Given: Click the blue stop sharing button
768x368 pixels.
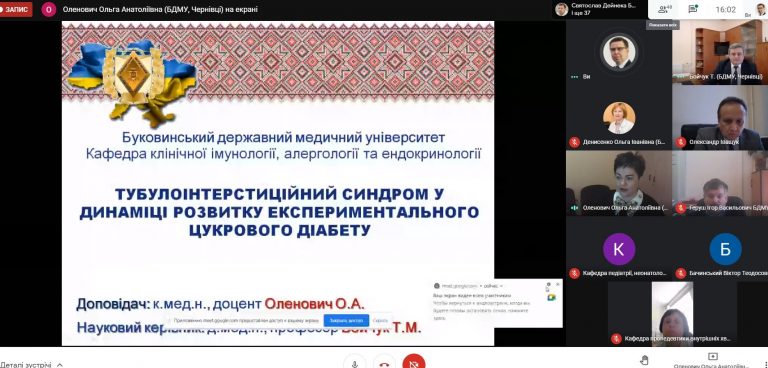Looking at the screenshot, I should click(x=346, y=320).
